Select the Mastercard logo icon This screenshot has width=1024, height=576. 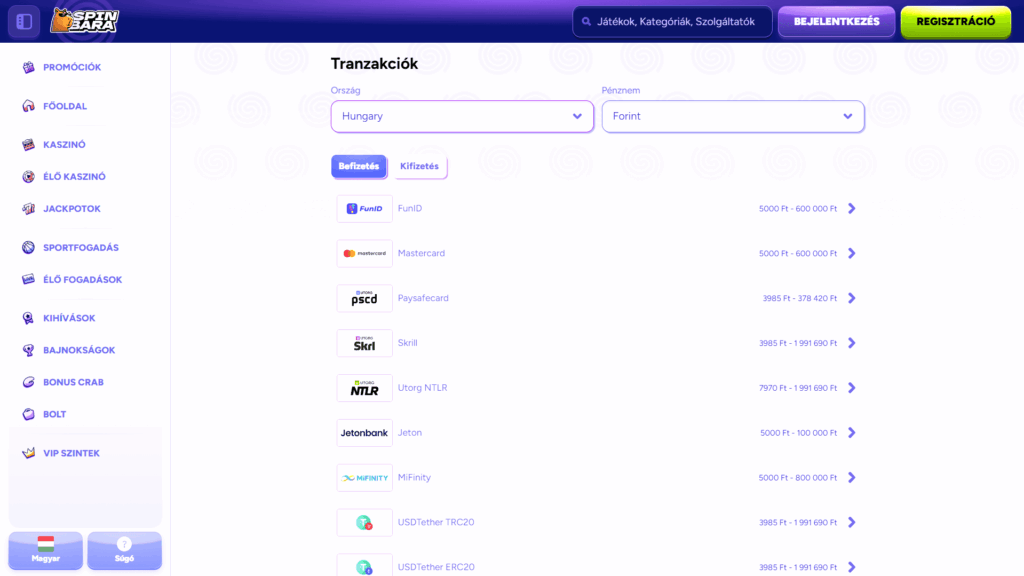(364, 254)
